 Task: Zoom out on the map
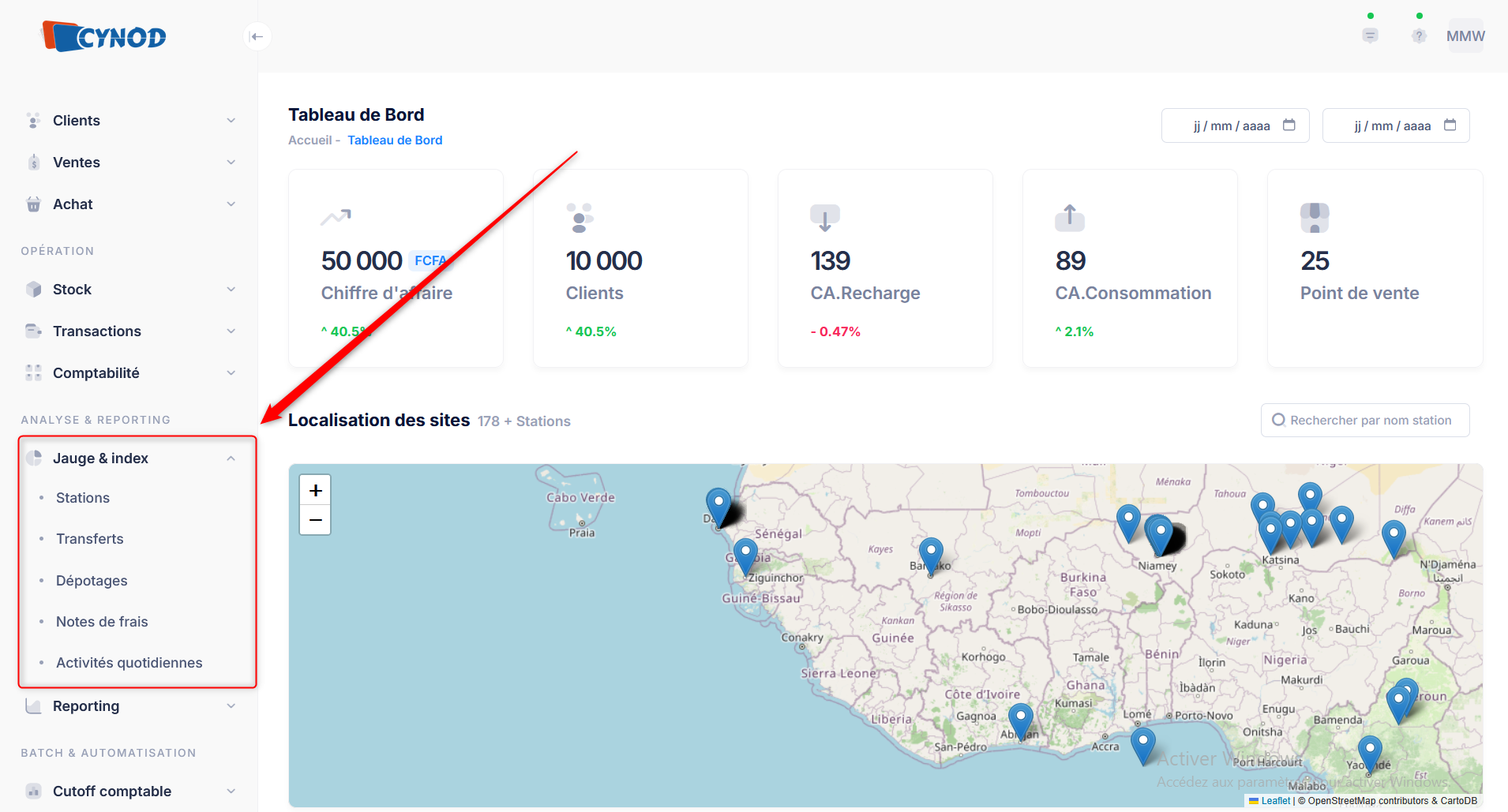[x=315, y=520]
